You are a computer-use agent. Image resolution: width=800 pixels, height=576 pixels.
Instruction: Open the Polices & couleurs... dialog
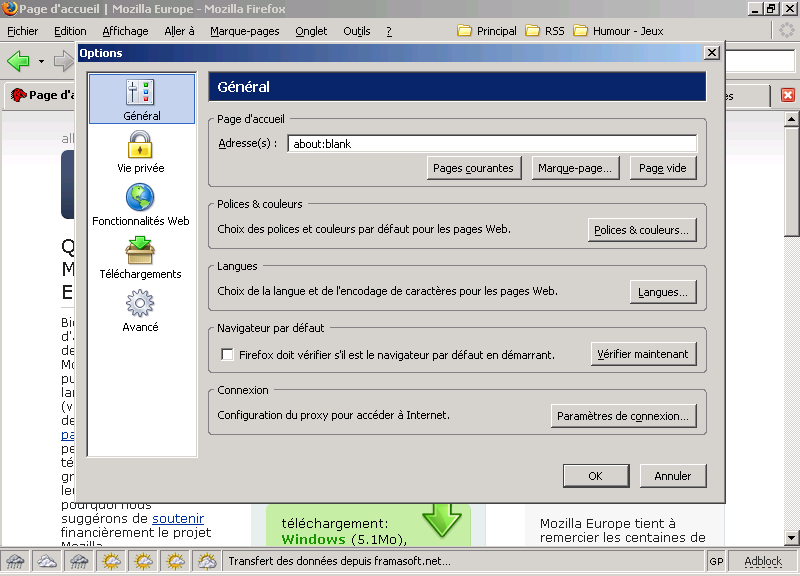(x=641, y=230)
